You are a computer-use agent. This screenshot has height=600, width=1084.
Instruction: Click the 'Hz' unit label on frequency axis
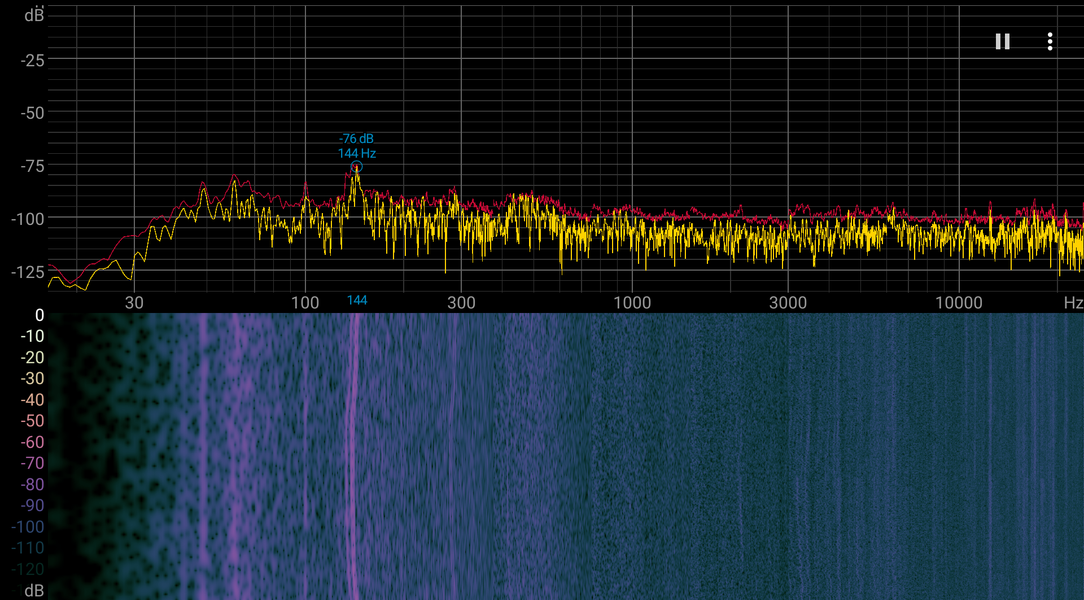1073,303
